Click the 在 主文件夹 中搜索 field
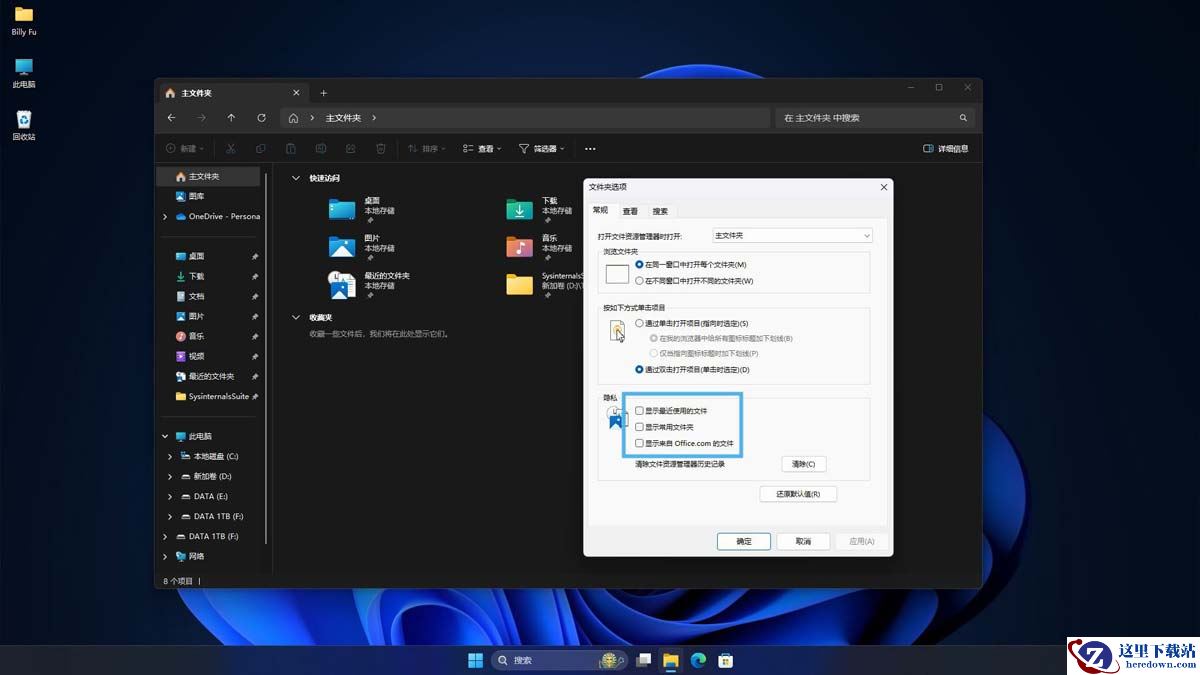1200x675 pixels. pos(875,118)
